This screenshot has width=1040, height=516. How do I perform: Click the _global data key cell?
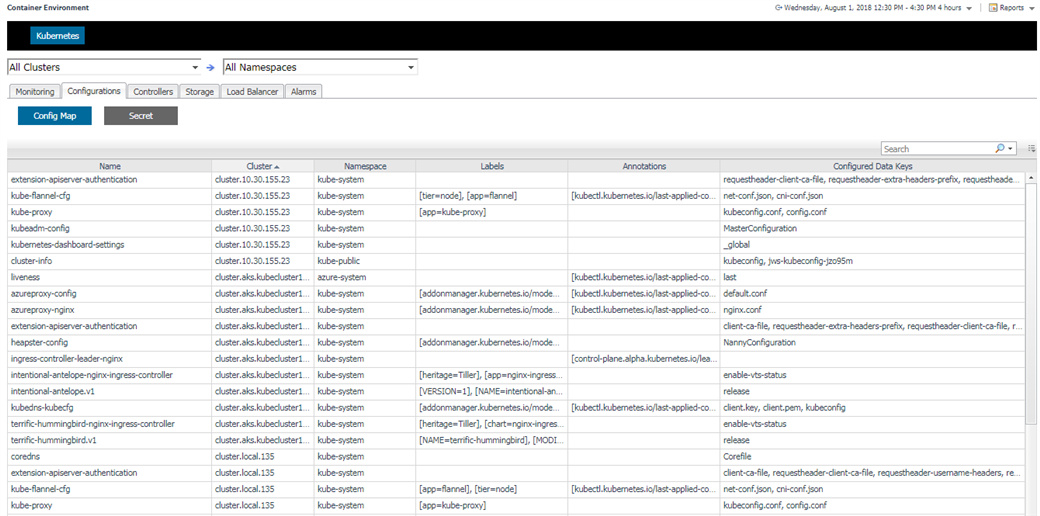coord(872,245)
